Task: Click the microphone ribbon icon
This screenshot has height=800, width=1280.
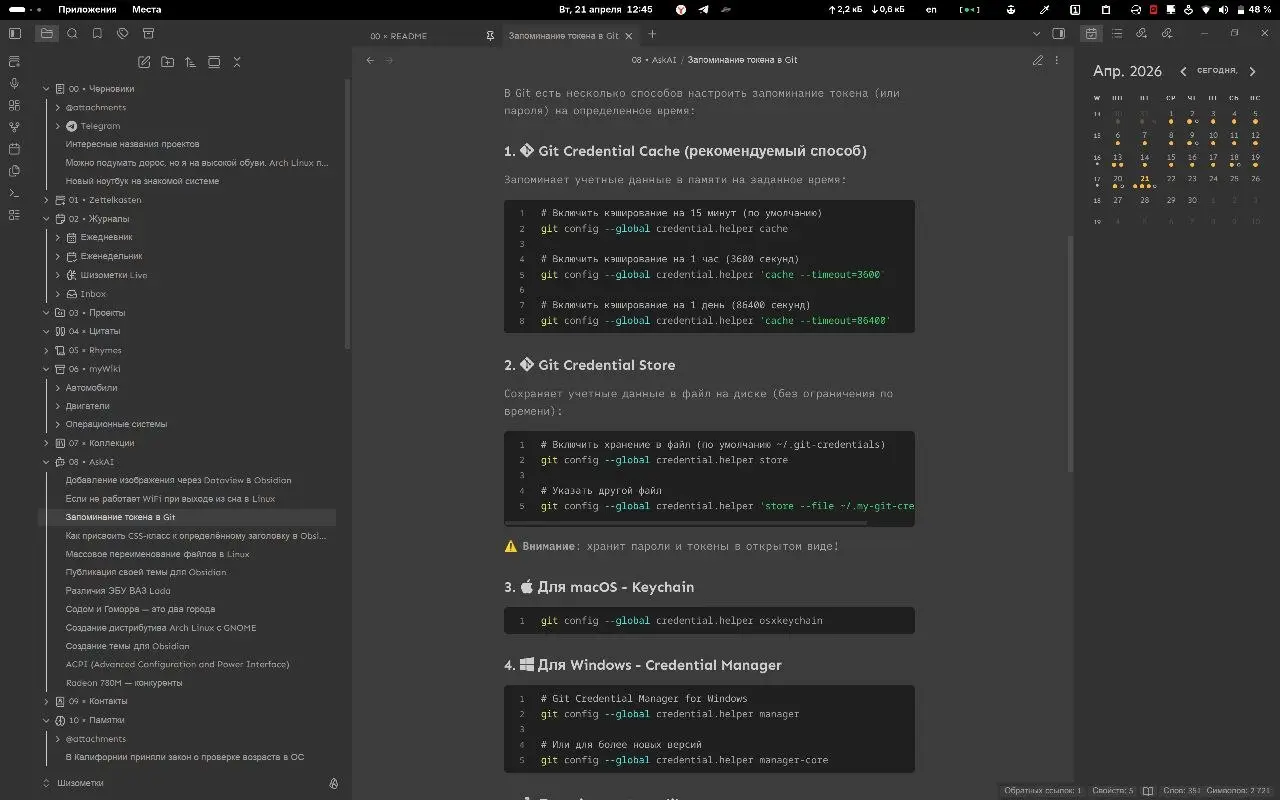Action: point(14,84)
